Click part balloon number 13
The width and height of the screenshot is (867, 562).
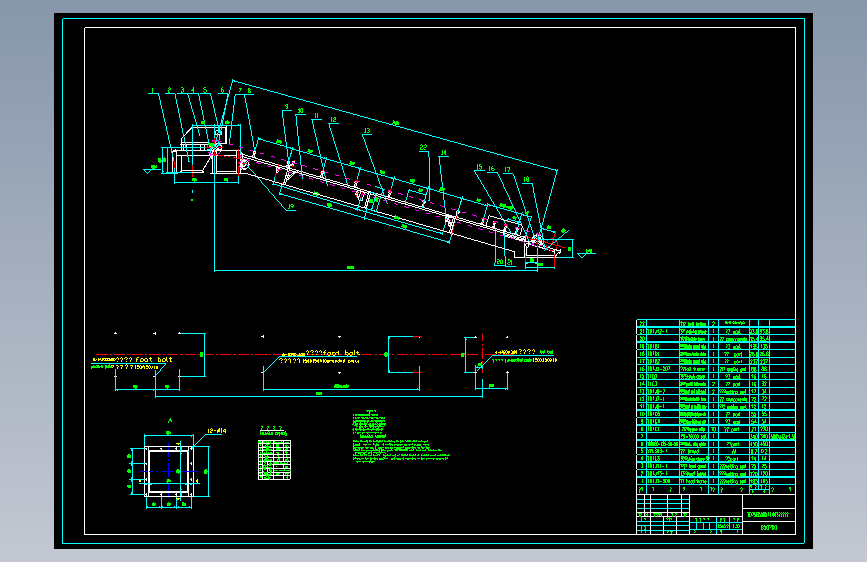click(367, 131)
